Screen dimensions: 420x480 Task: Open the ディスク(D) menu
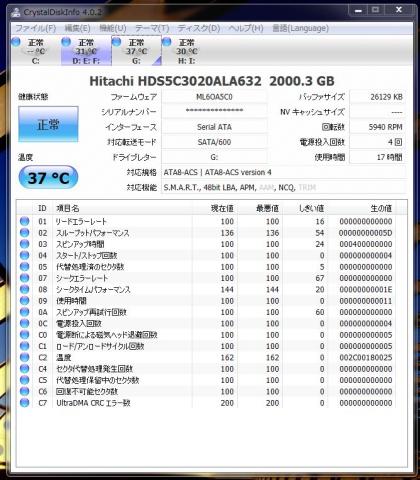click(199, 29)
